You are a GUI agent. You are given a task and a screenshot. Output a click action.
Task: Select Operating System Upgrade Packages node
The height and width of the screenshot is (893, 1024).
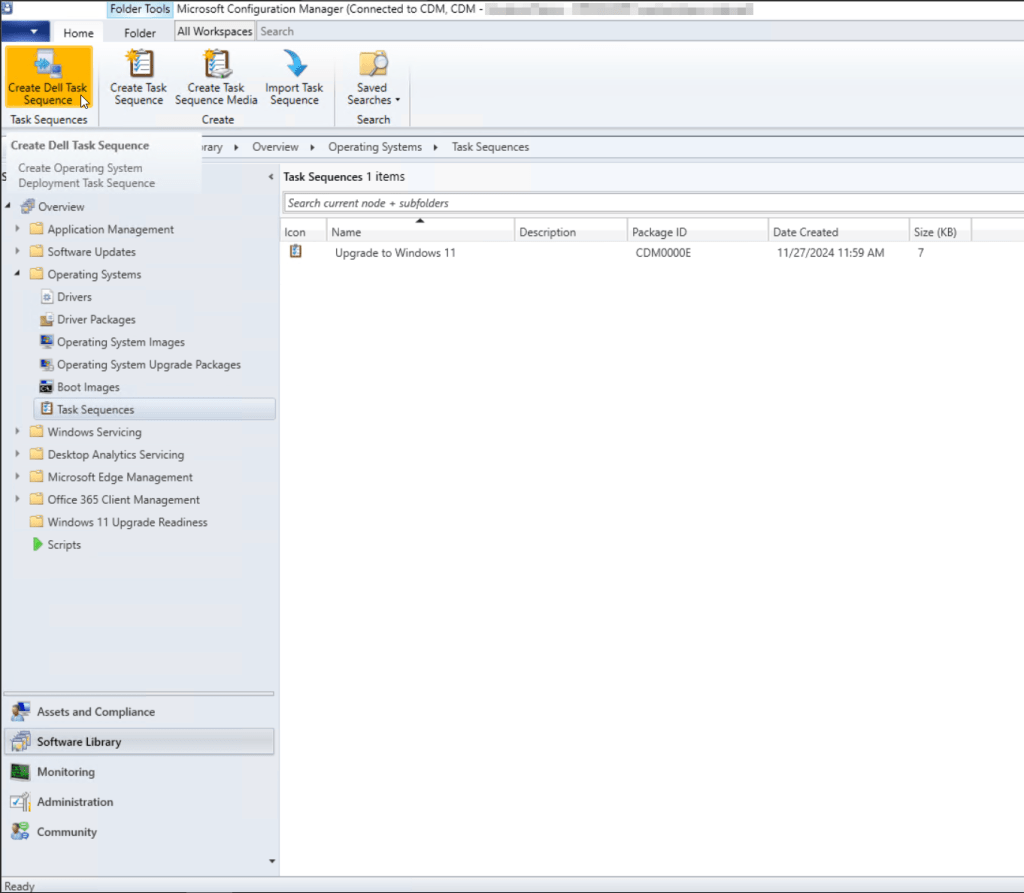tap(148, 365)
